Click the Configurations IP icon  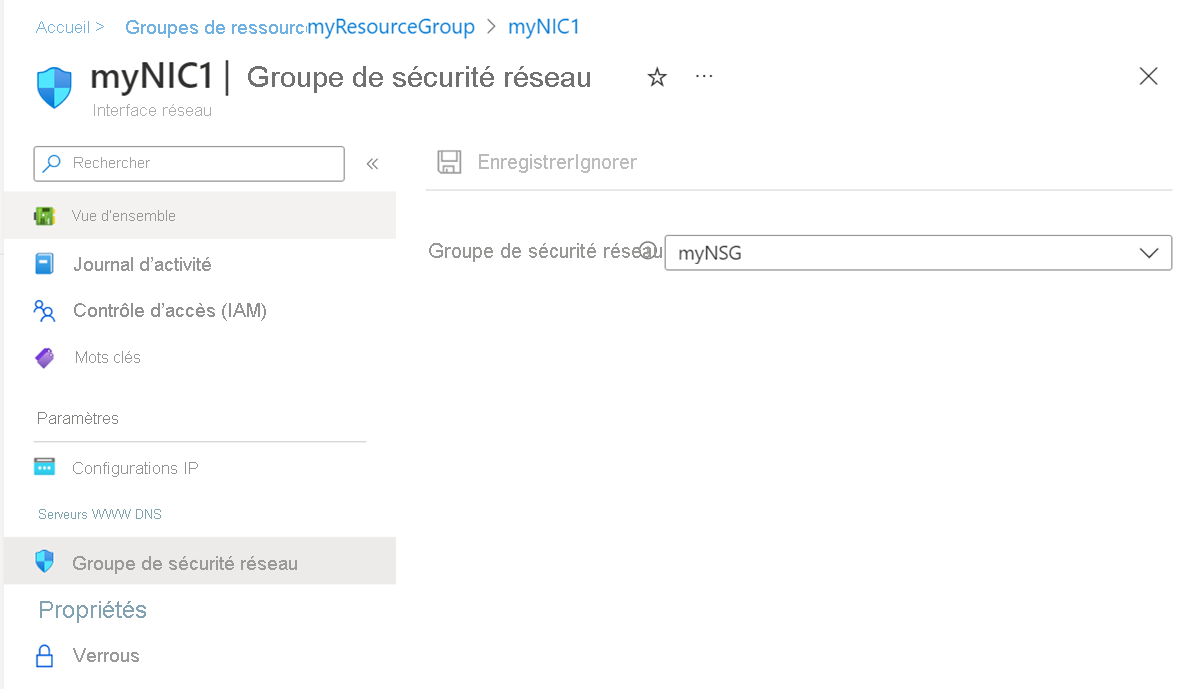[x=45, y=467]
